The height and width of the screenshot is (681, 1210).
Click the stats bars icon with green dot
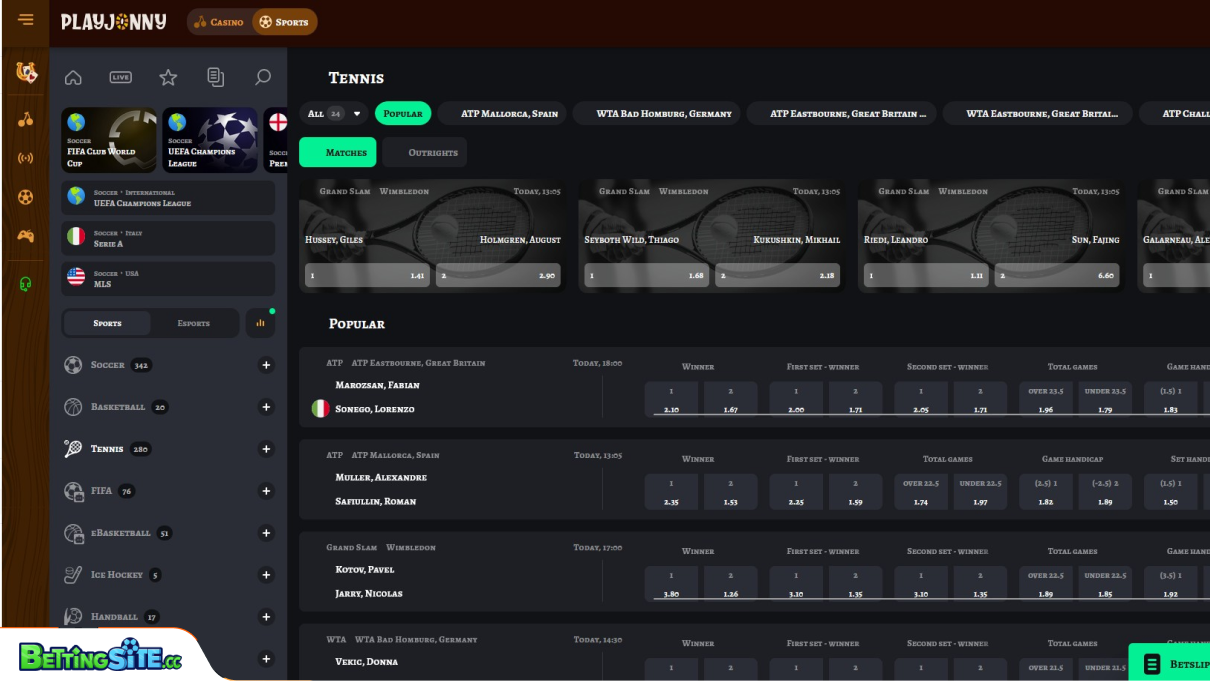tap(260, 322)
